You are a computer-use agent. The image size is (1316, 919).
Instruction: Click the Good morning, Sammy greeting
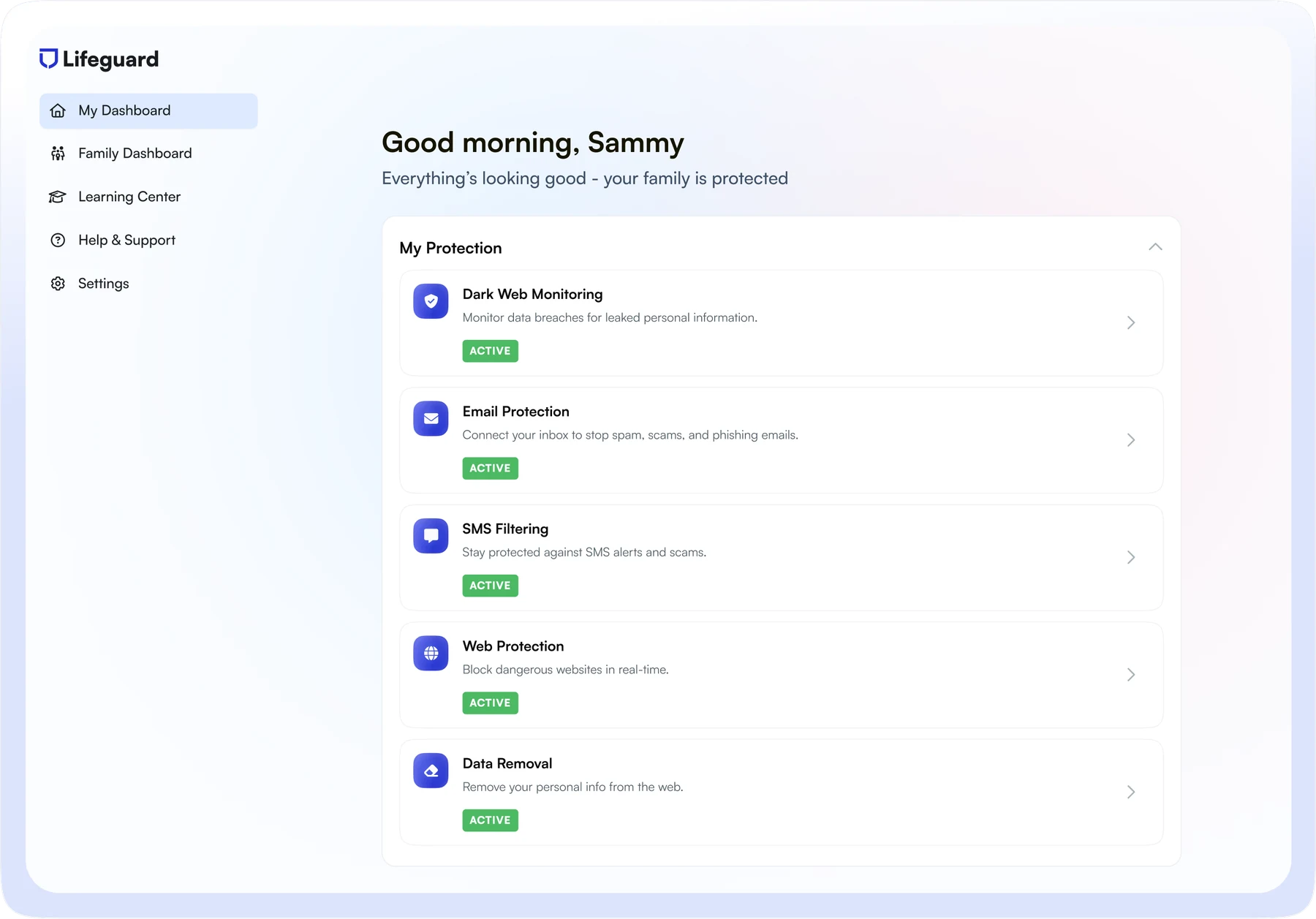(533, 143)
